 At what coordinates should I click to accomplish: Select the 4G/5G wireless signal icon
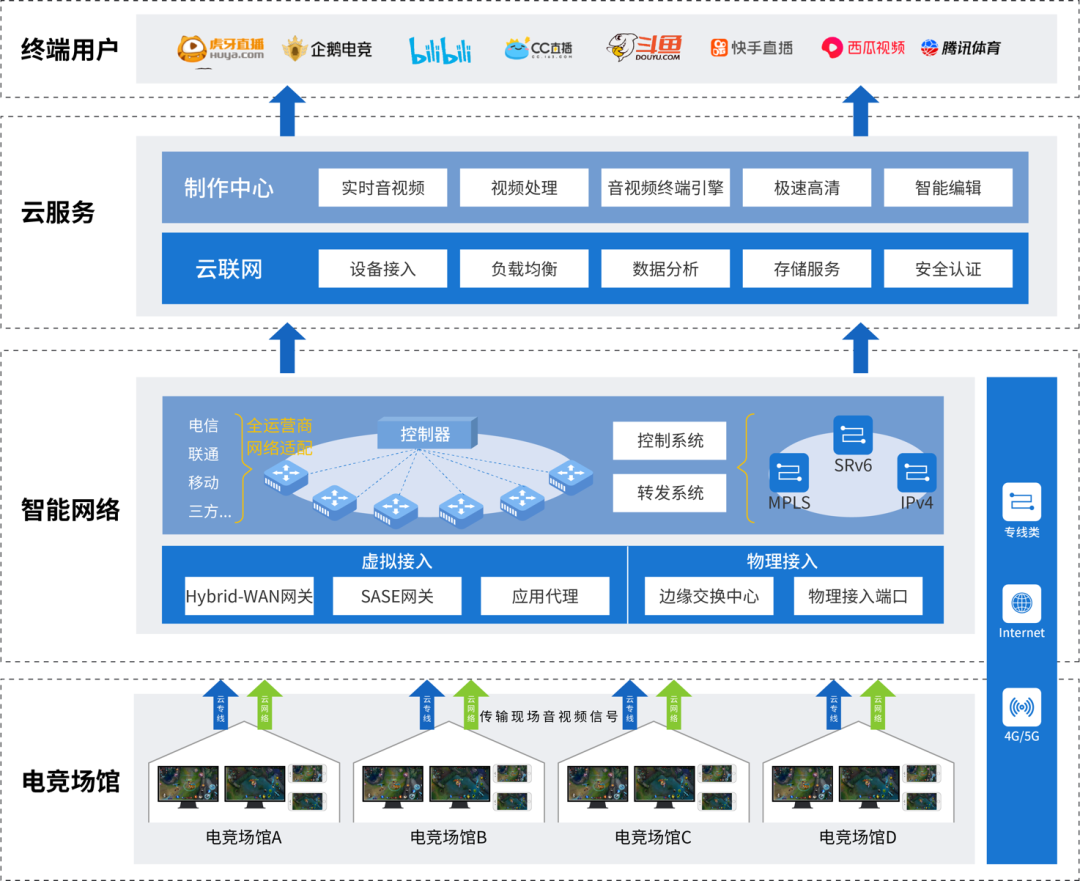1021,707
